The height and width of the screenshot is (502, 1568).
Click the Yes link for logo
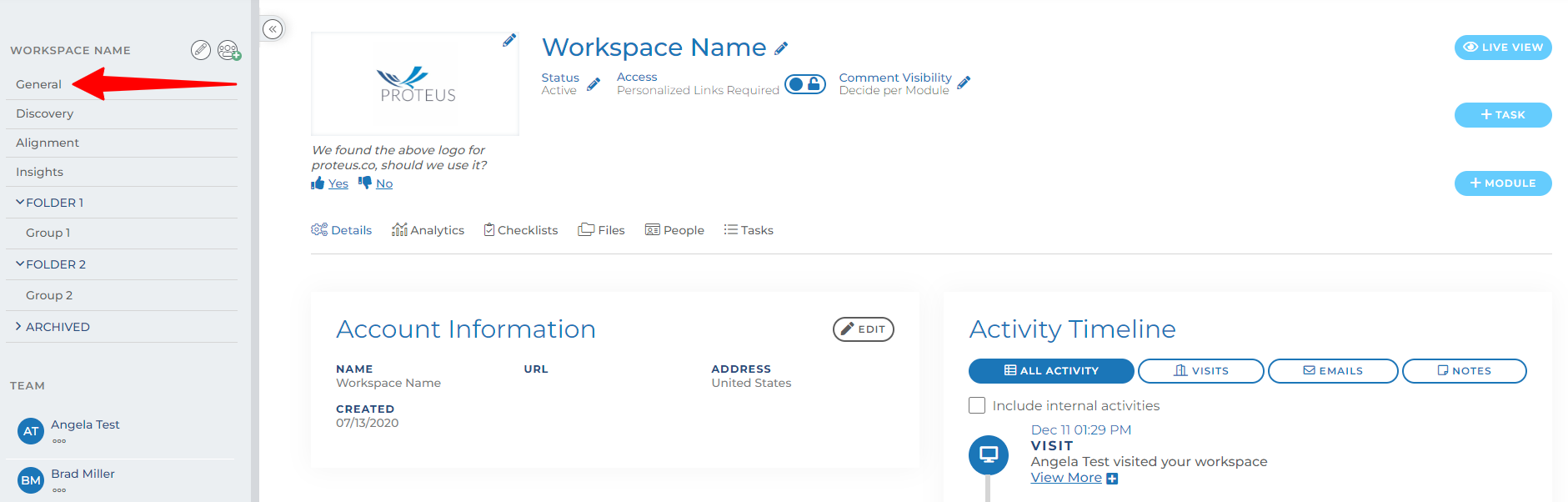(x=338, y=183)
